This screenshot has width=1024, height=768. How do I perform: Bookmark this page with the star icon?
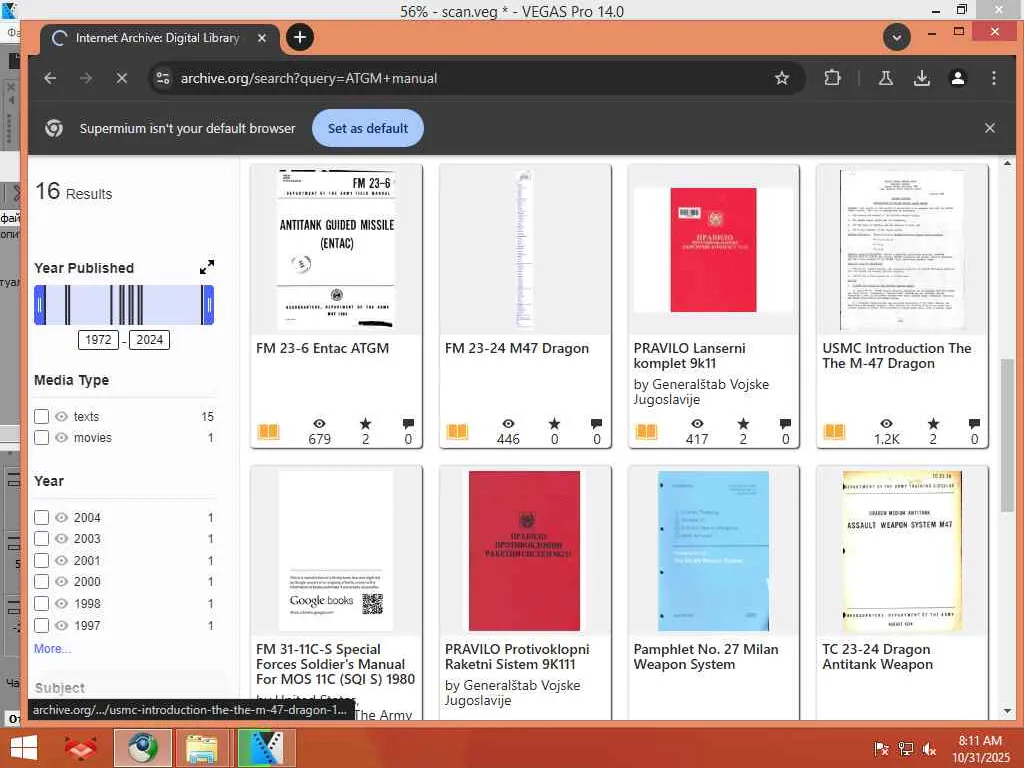point(782,78)
